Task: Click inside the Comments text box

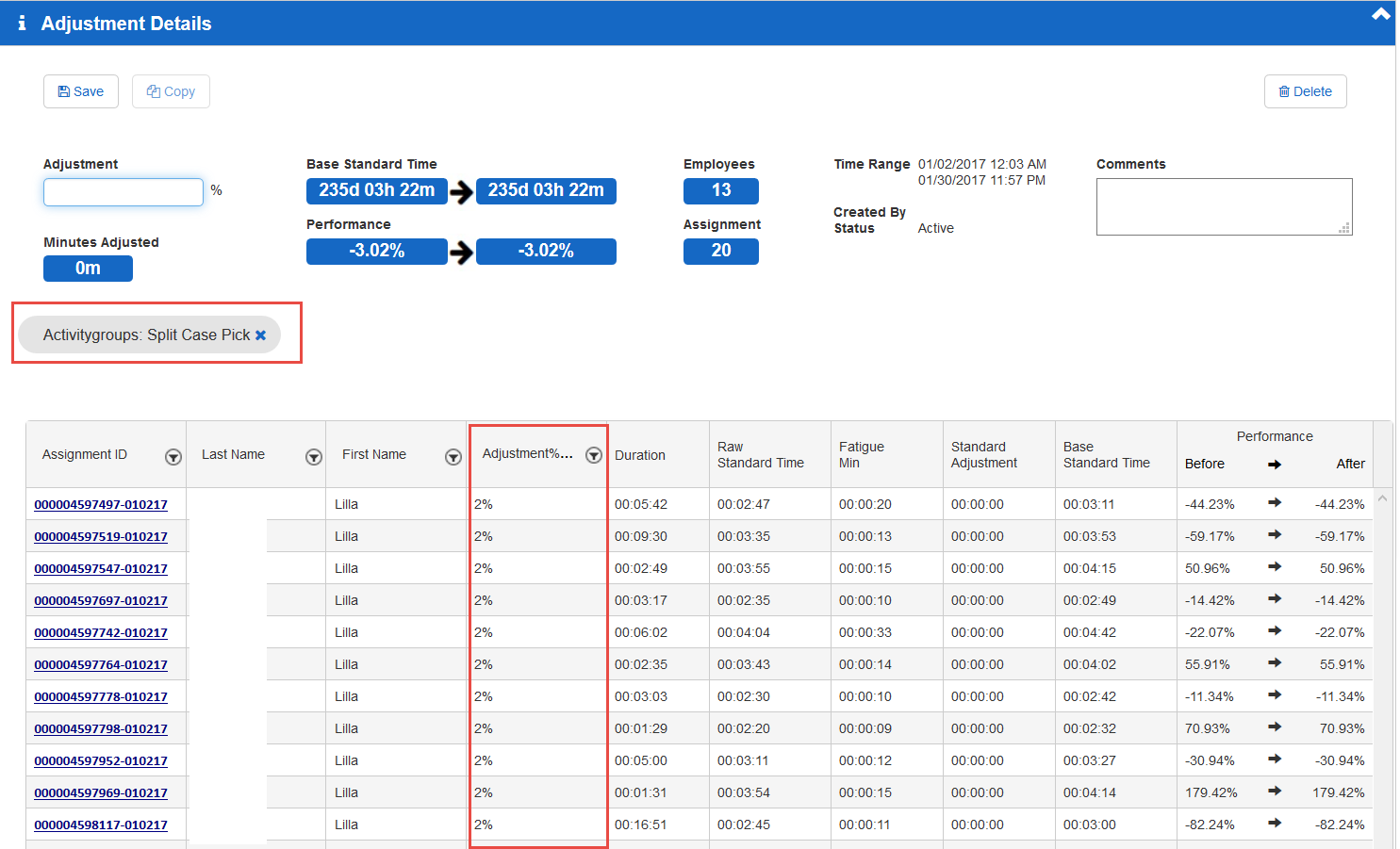Action: pos(1223,206)
